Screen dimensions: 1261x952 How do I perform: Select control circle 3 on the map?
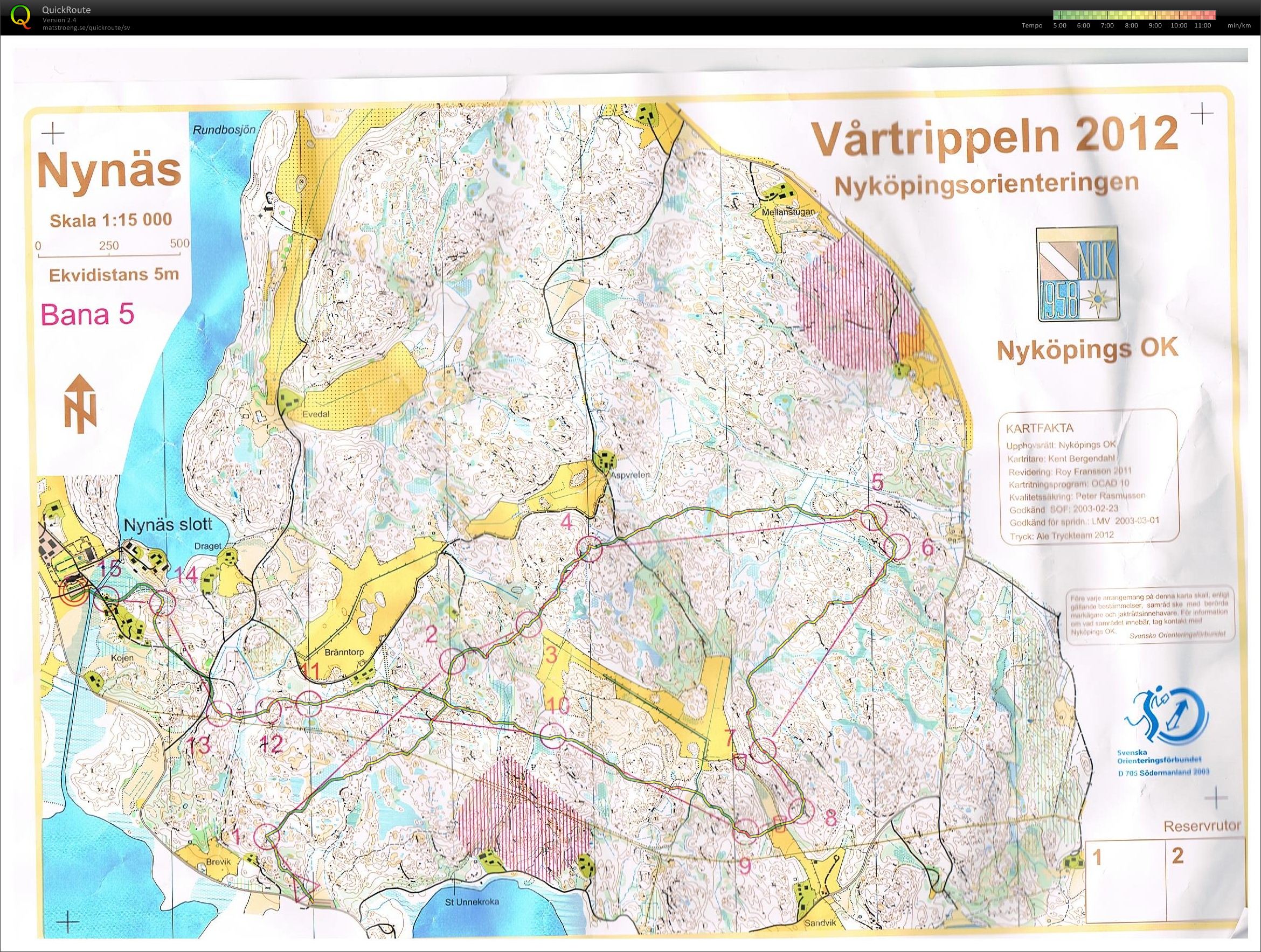point(529,625)
